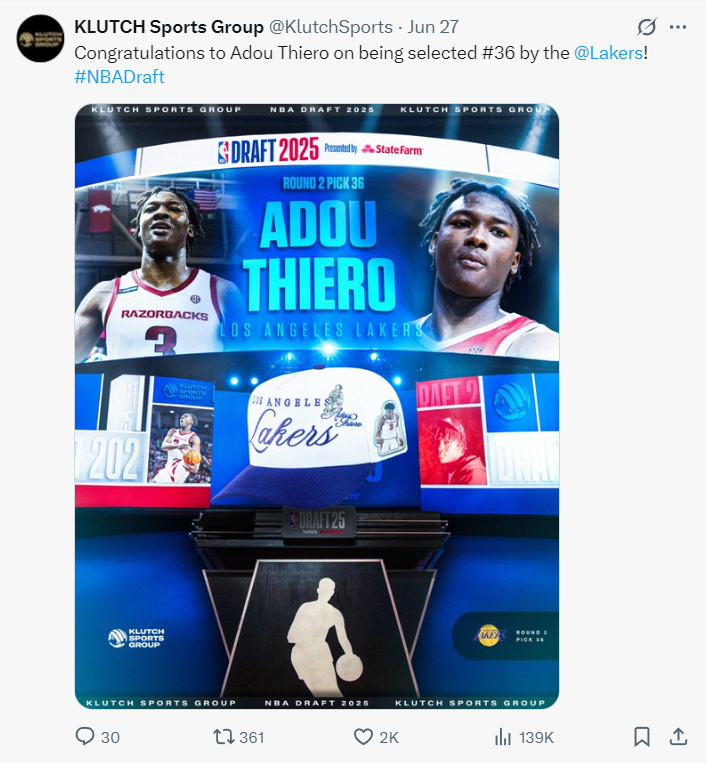Click the 139K views count

point(536,737)
